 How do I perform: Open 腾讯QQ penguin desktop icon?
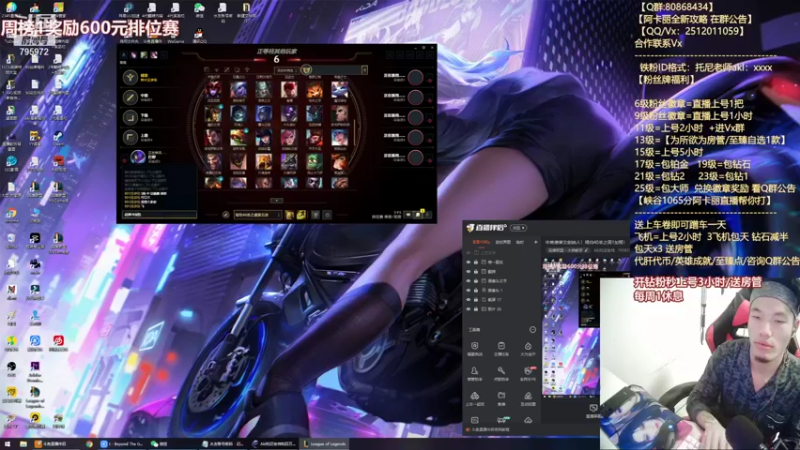click(x=198, y=36)
